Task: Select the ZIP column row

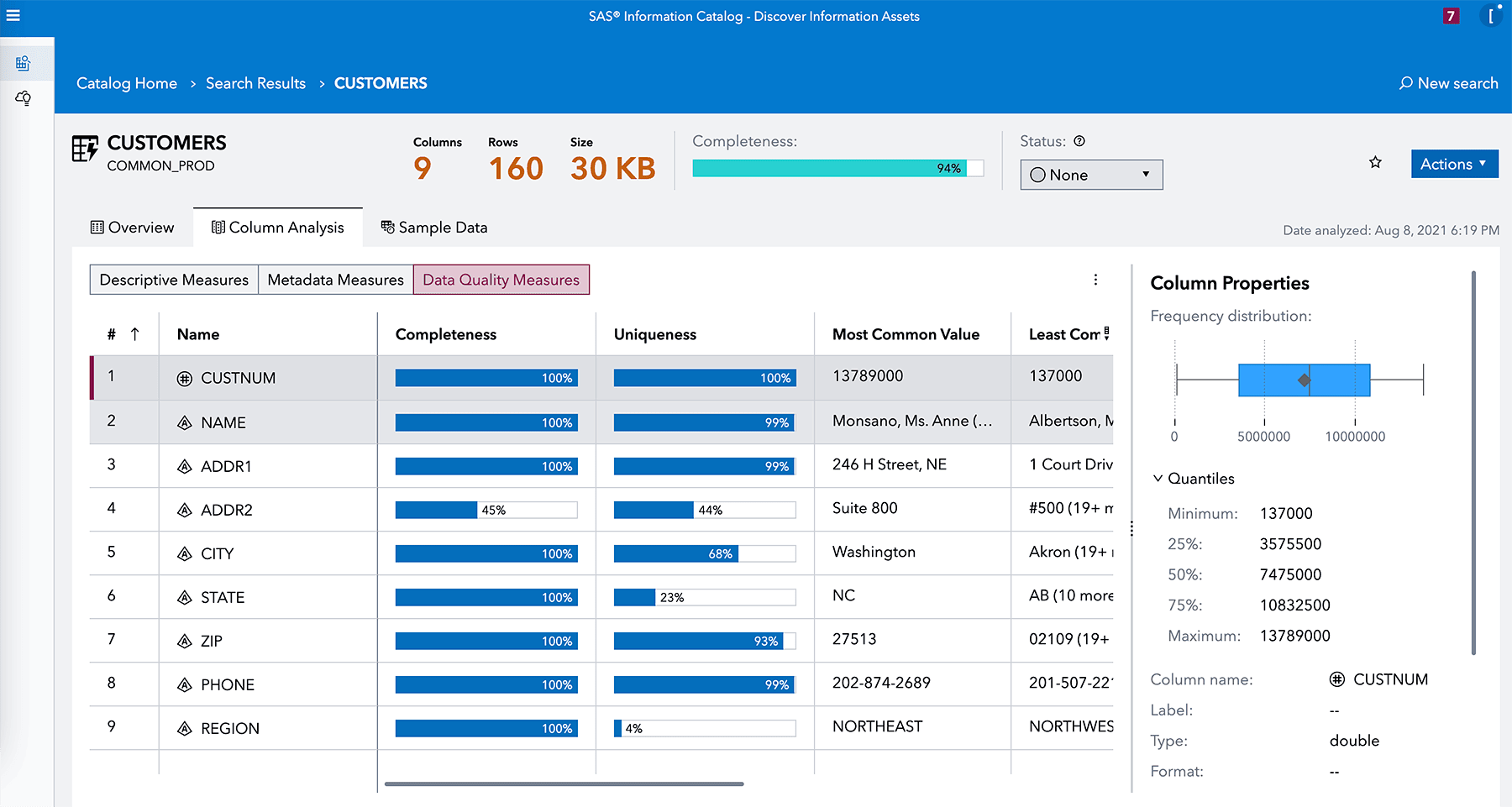Action: 601,641
